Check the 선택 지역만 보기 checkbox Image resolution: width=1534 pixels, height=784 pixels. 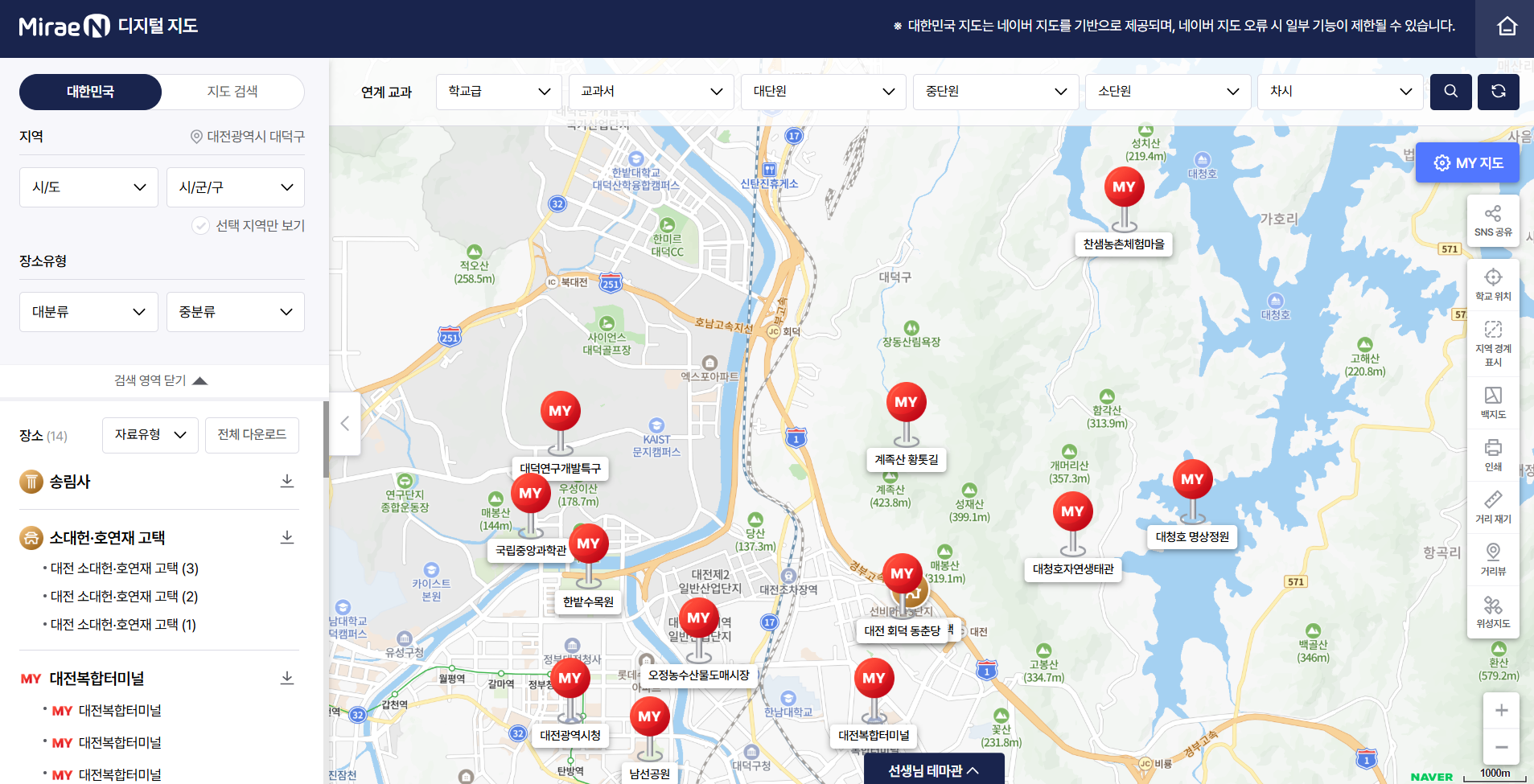point(200,226)
